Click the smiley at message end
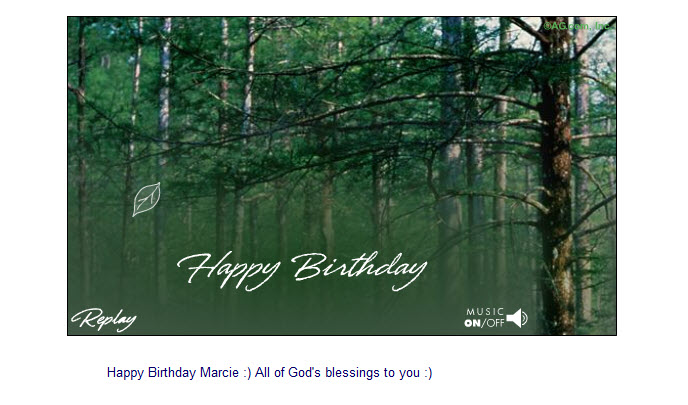Viewport: 688px width, 405px height. coord(428,373)
